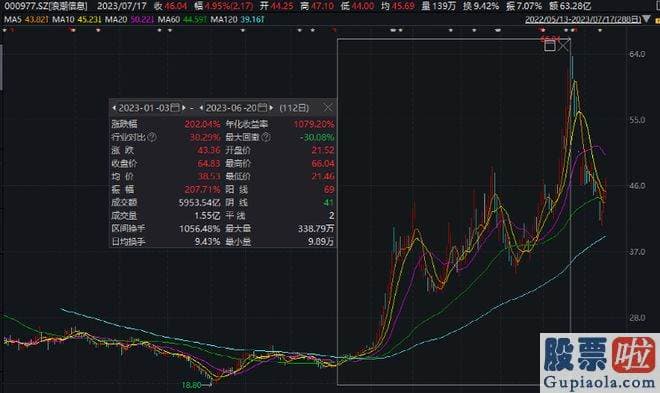Click the quote date 2023/07/17
The image size is (660, 393).
click(x=122, y=6)
